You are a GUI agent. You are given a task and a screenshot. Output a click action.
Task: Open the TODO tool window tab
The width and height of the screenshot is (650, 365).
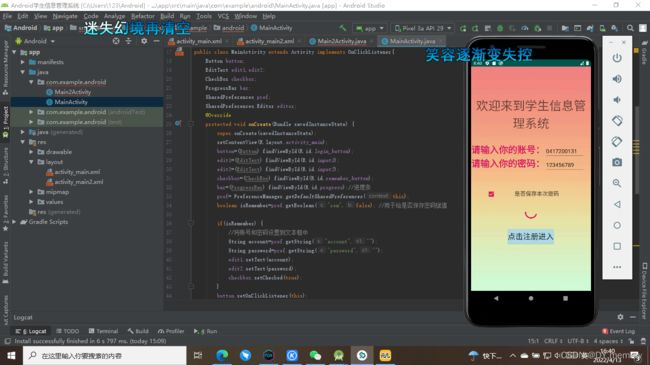point(67,331)
